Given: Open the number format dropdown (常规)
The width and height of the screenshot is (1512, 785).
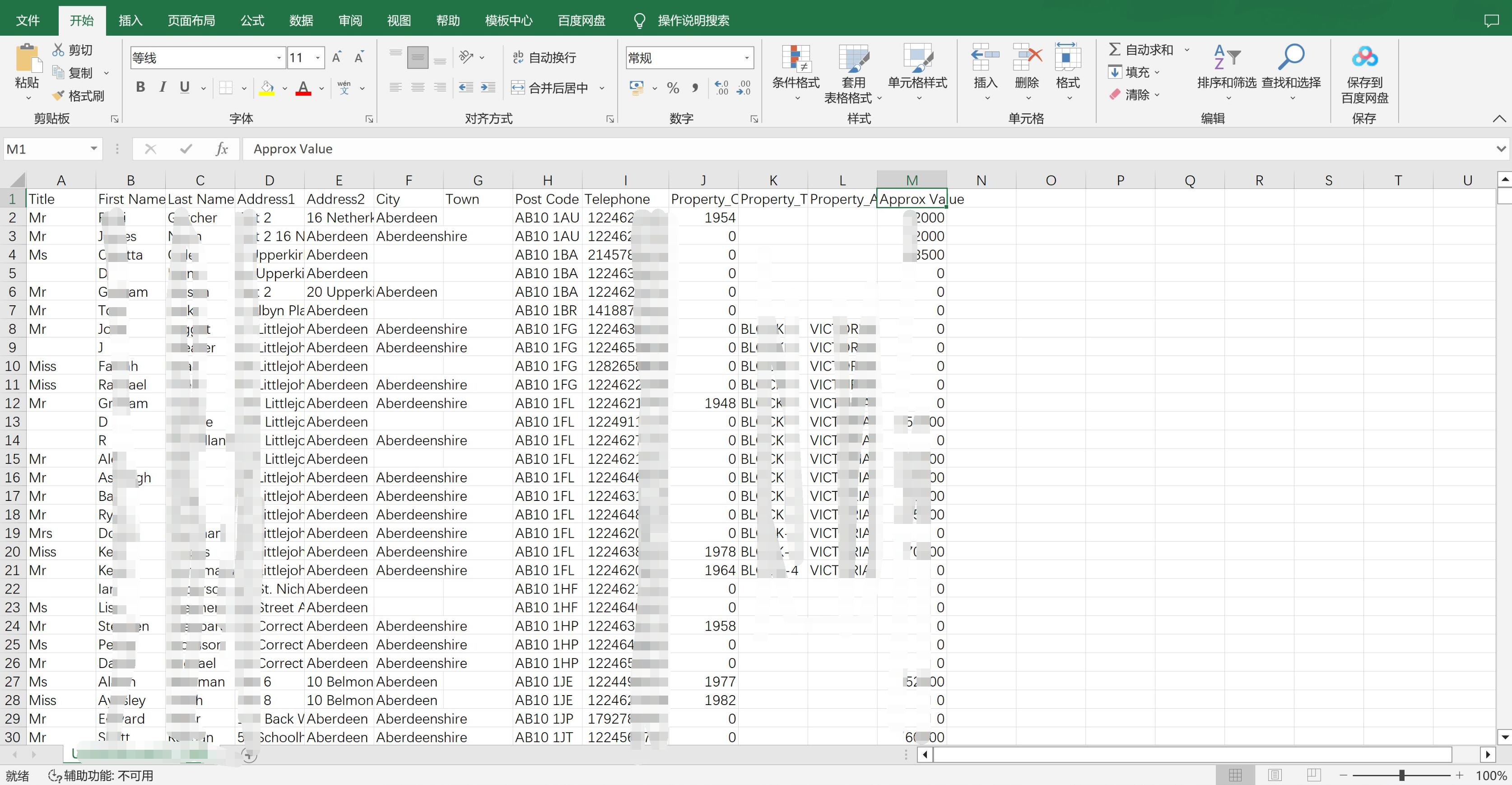Looking at the screenshot, I should point(747,57).
